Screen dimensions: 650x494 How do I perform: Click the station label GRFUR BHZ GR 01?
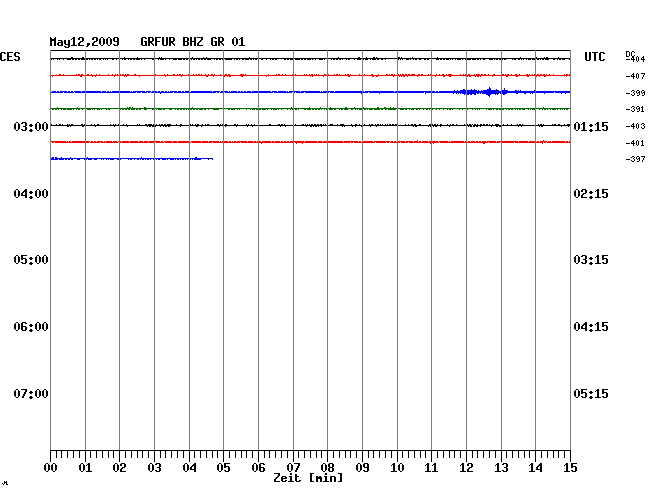coord(193,42)
